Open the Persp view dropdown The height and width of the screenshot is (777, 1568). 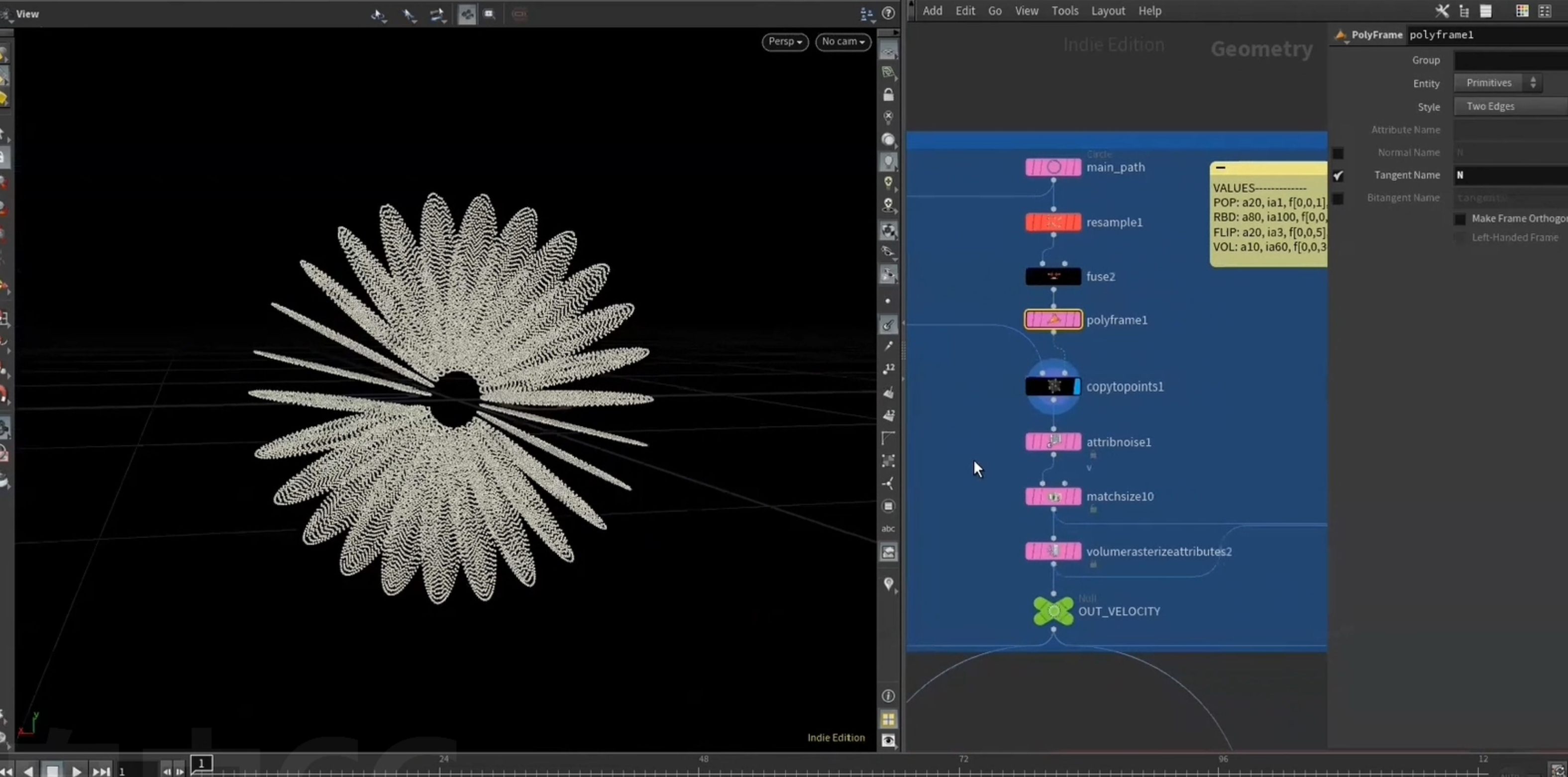[785, 41]
